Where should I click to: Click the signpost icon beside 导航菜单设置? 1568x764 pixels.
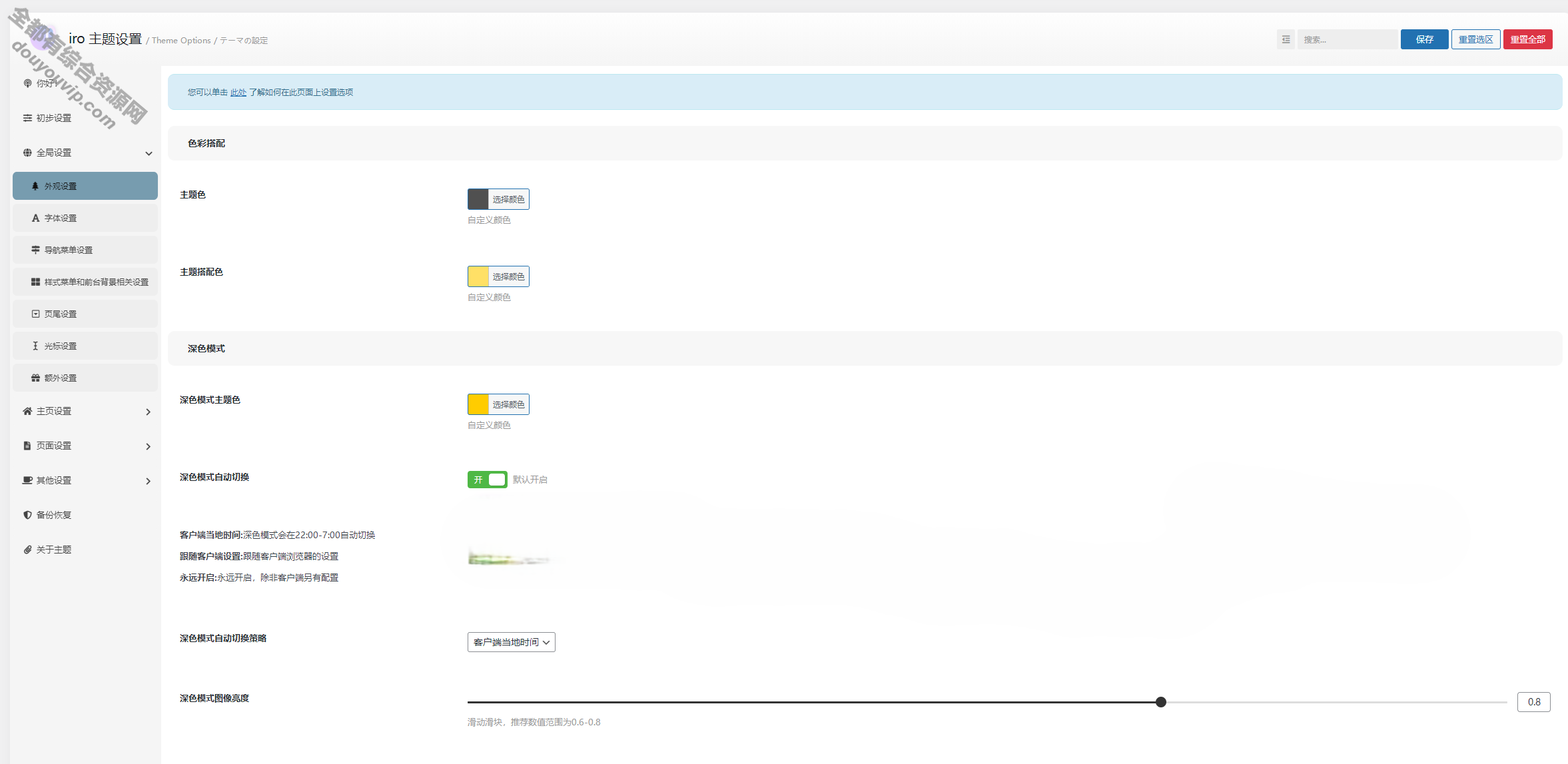(x=35, y=250)
